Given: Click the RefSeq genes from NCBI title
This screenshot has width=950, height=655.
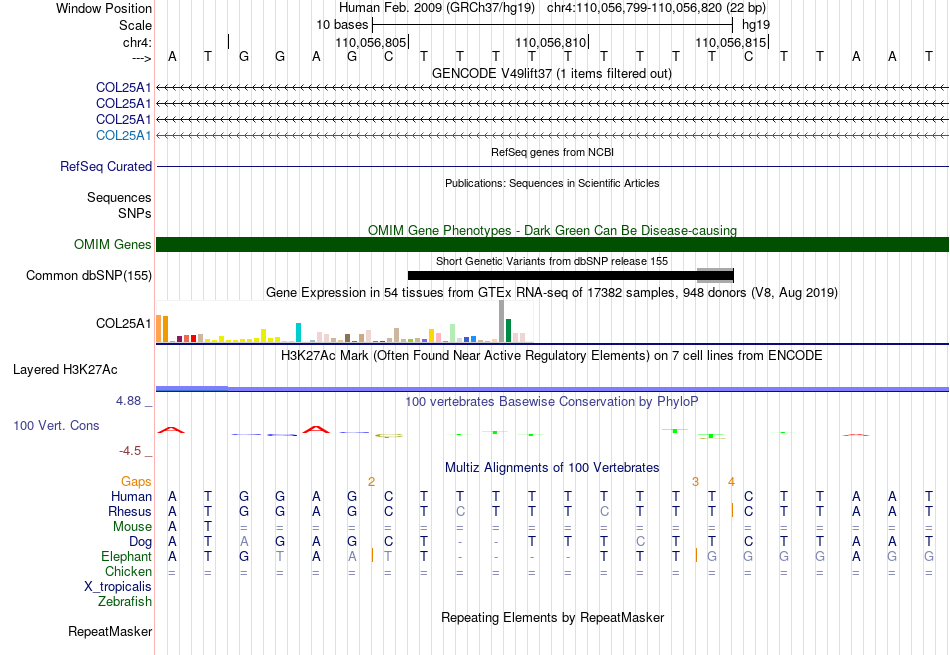Looking at the screenshot, I should [552, 152].
